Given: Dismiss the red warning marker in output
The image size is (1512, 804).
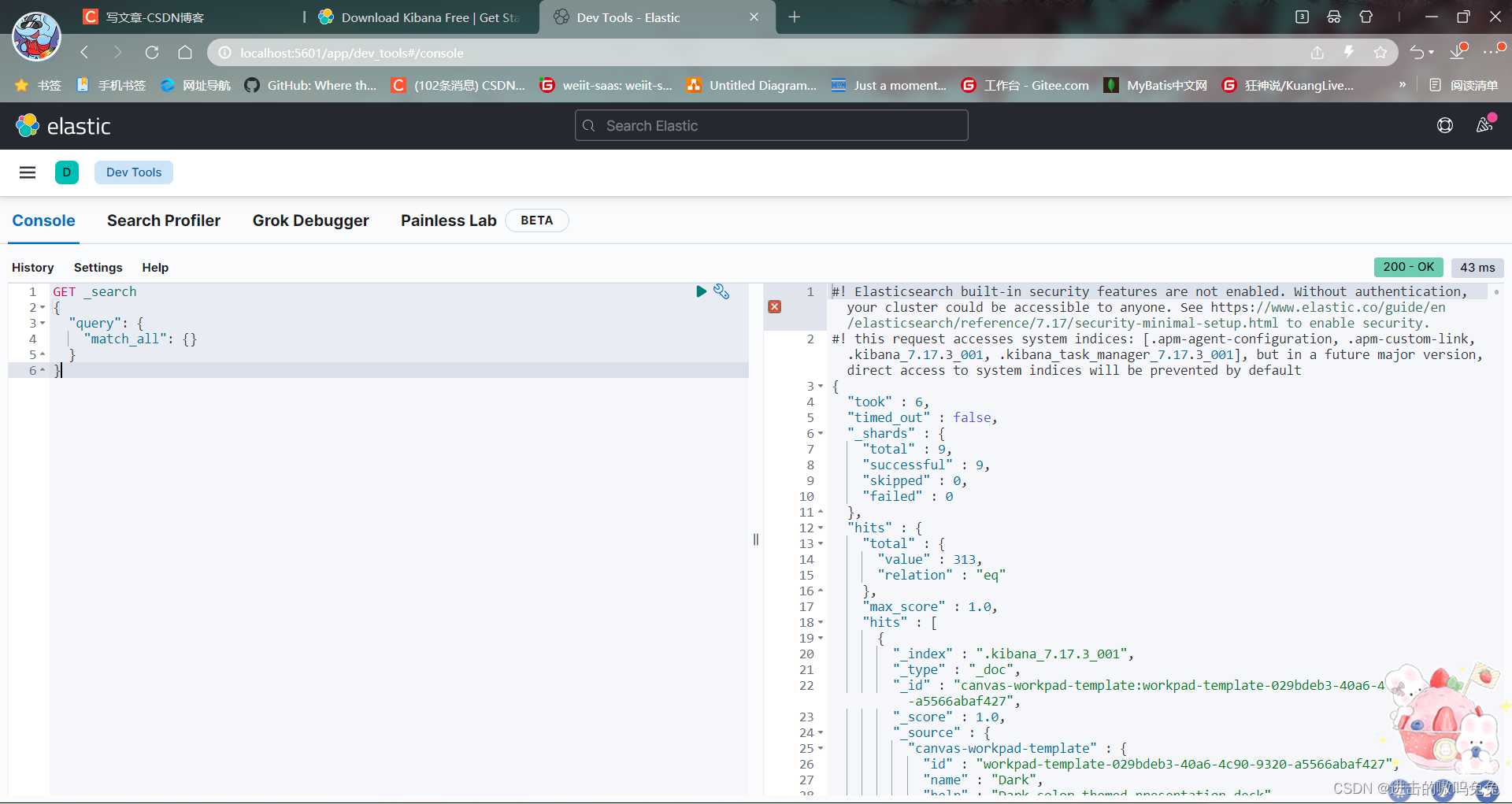Looking at the screenshot, I should coord(775,306).
